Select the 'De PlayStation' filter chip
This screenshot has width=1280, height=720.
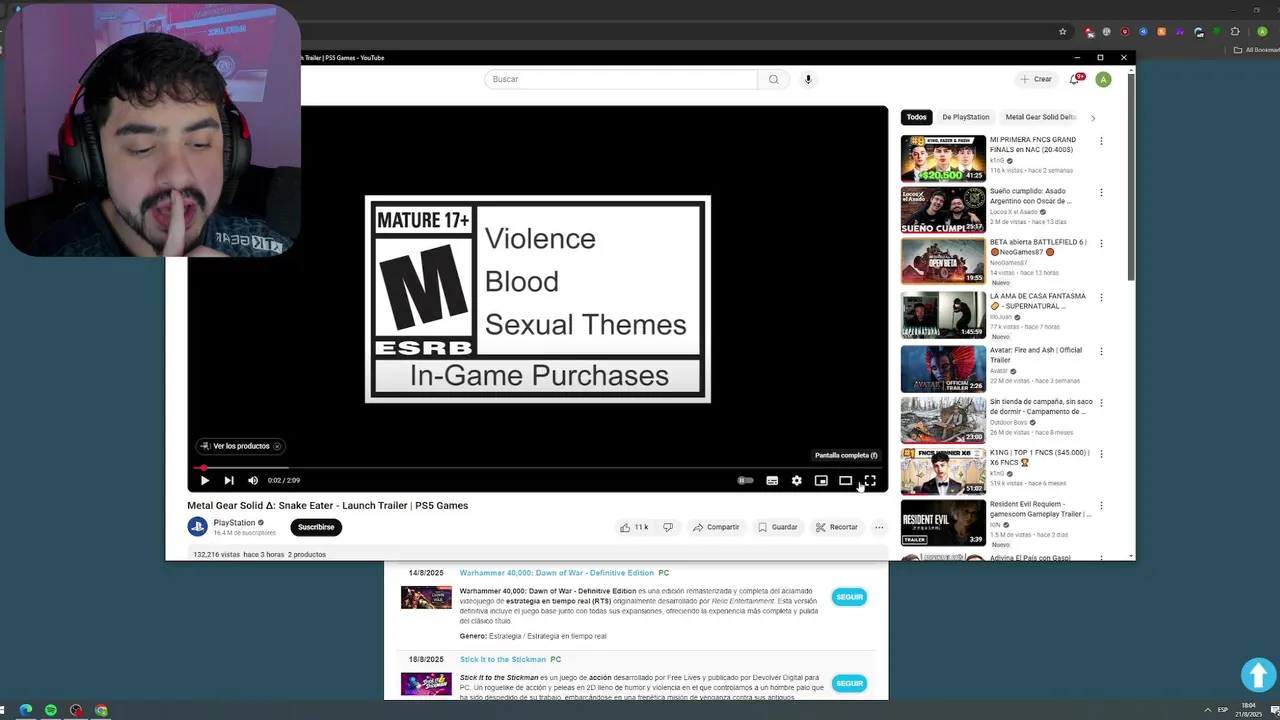pyautogui.click(x=965, y=117)
